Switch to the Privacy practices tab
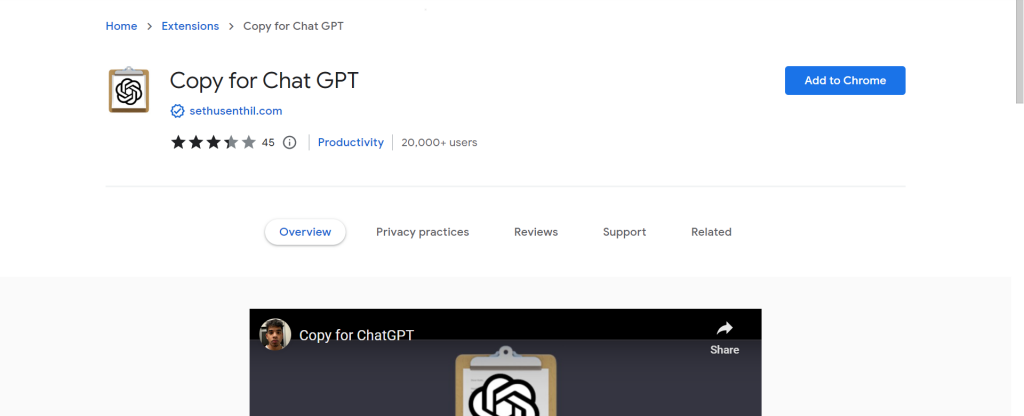 (x=422, y=232)
